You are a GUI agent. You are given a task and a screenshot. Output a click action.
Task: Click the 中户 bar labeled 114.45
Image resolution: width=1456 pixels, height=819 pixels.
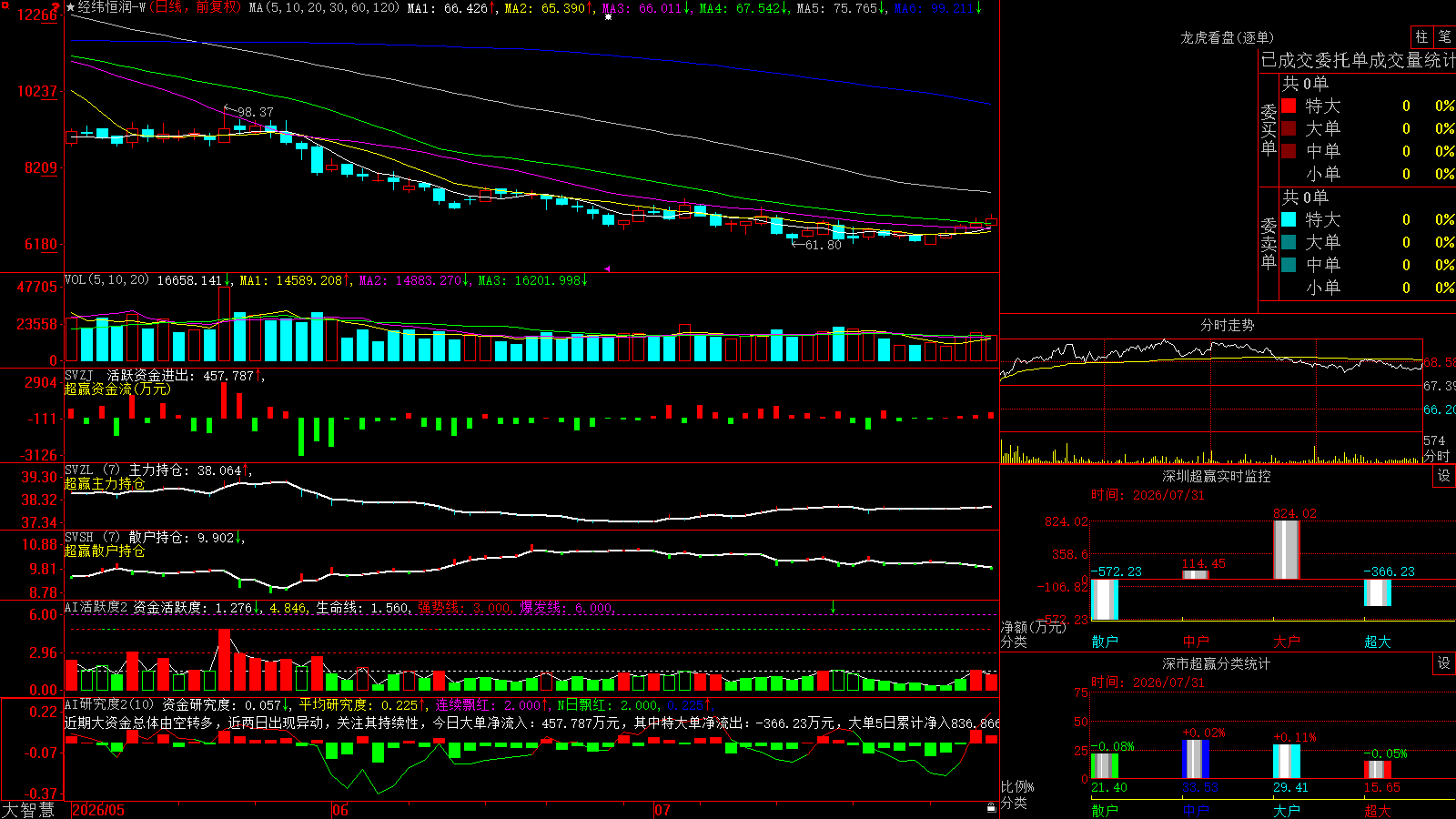point(1196,575)
